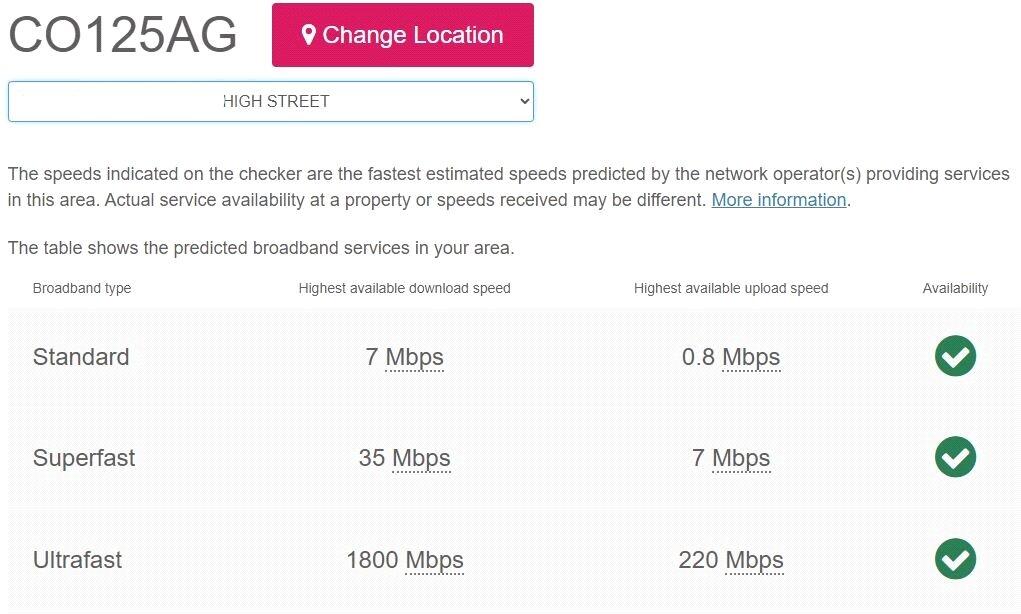
Task: Click the Change Location button
Action: (x=403, y=35)
